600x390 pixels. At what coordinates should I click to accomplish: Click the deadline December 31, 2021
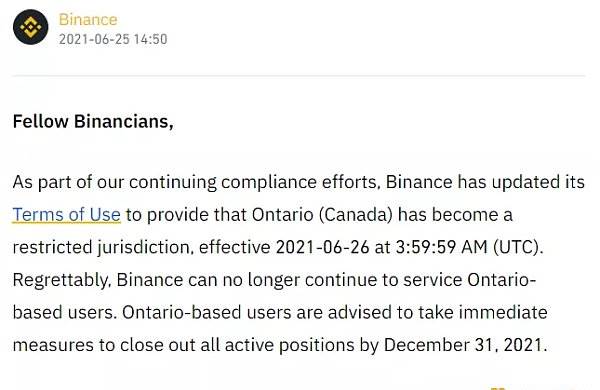click(465, 345)
